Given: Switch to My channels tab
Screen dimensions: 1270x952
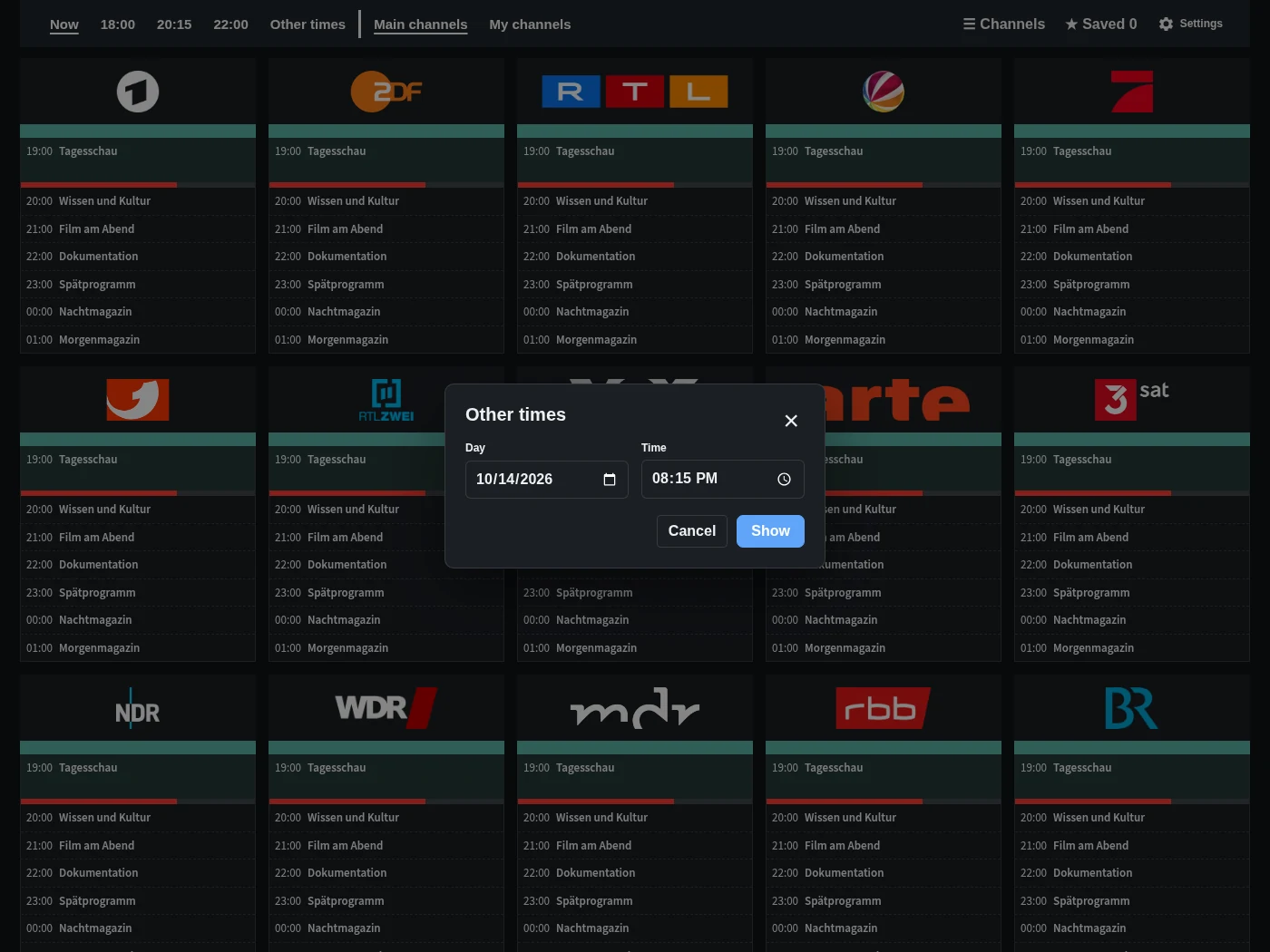Looking at the screenshot, I should click(530, 24).
